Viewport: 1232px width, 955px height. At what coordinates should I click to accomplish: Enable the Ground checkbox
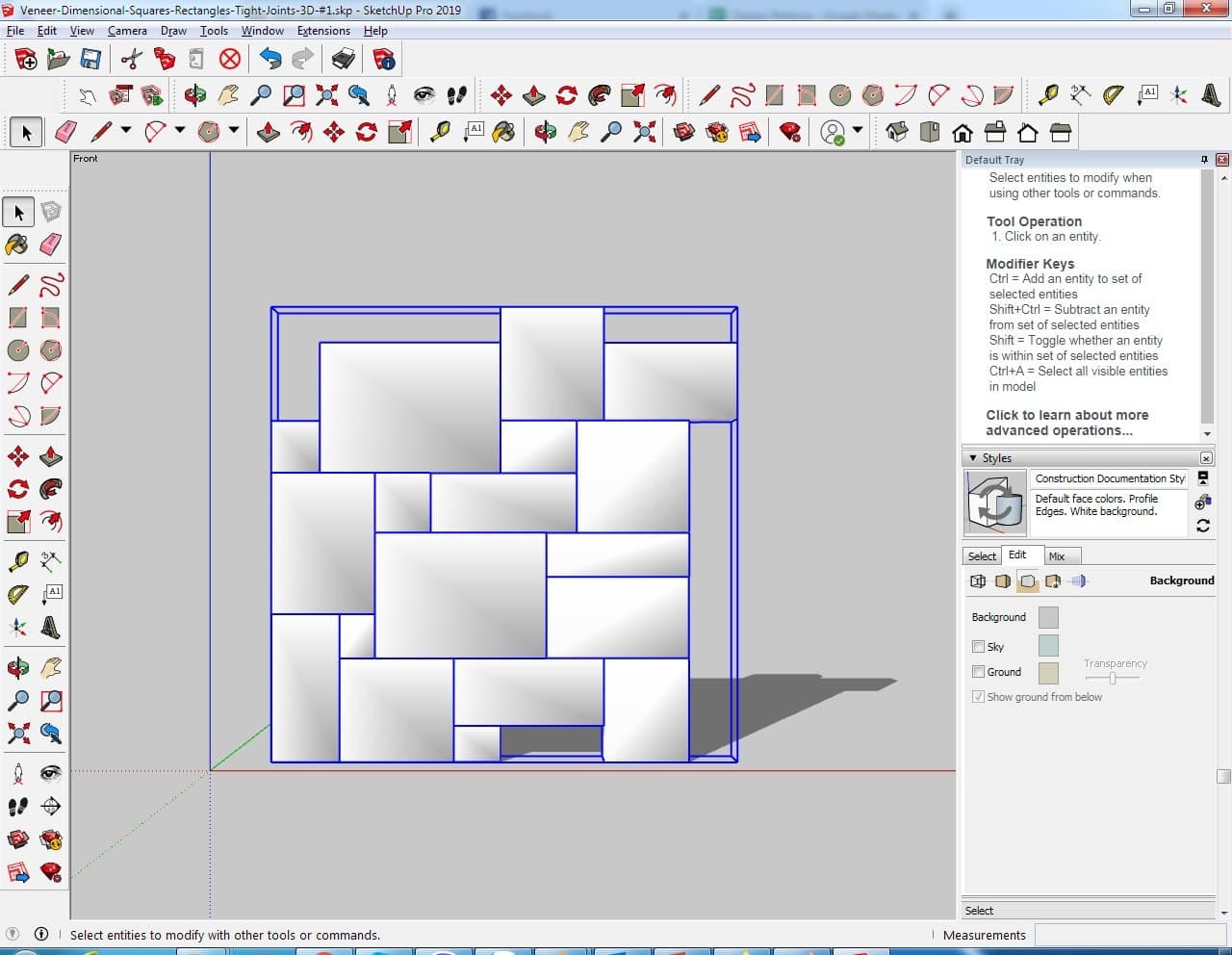tap(979, 672)
